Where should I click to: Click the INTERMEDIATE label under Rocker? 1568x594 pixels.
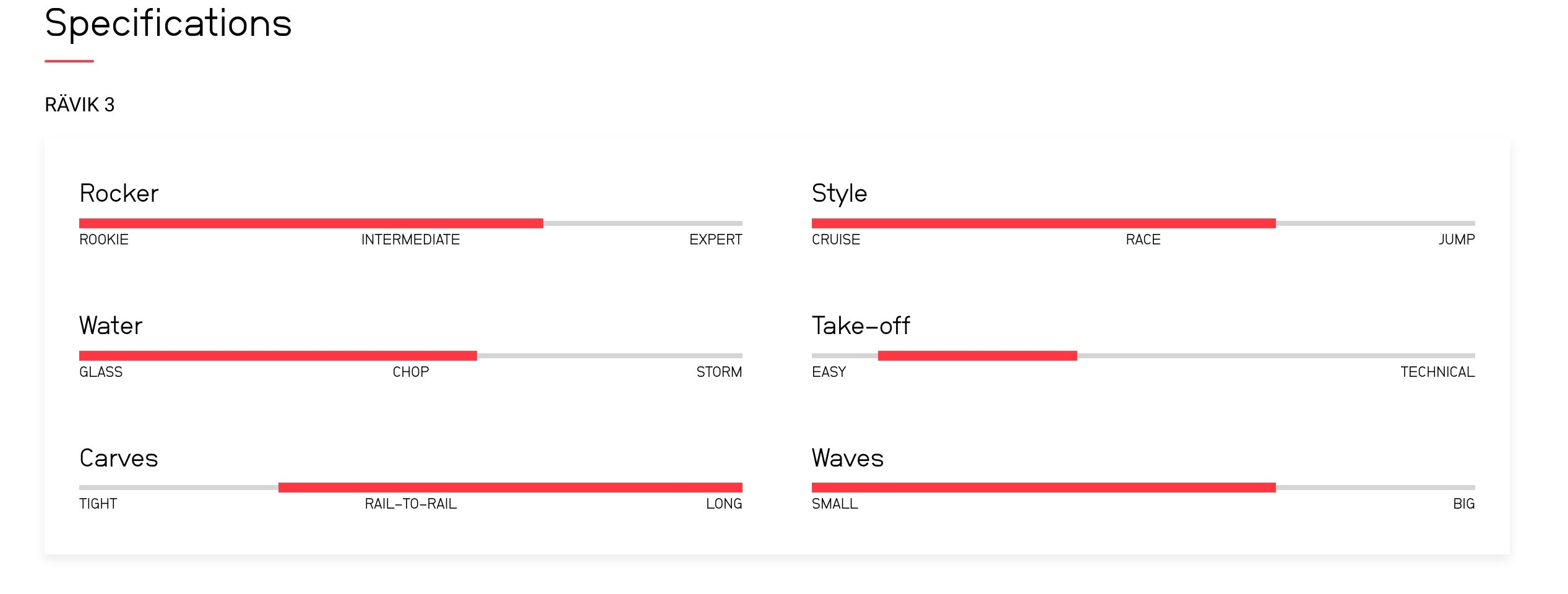pos(410,239)
